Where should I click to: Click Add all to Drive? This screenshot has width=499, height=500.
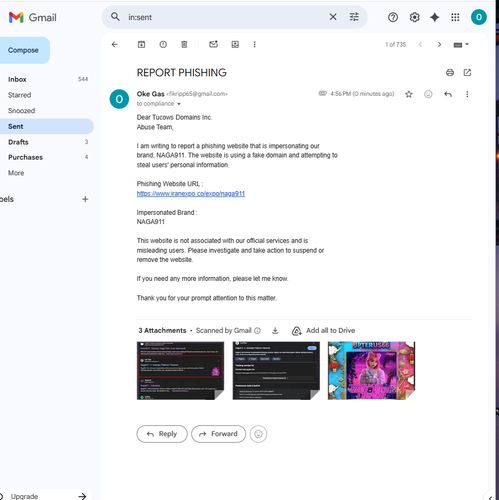tap(323, 331)
